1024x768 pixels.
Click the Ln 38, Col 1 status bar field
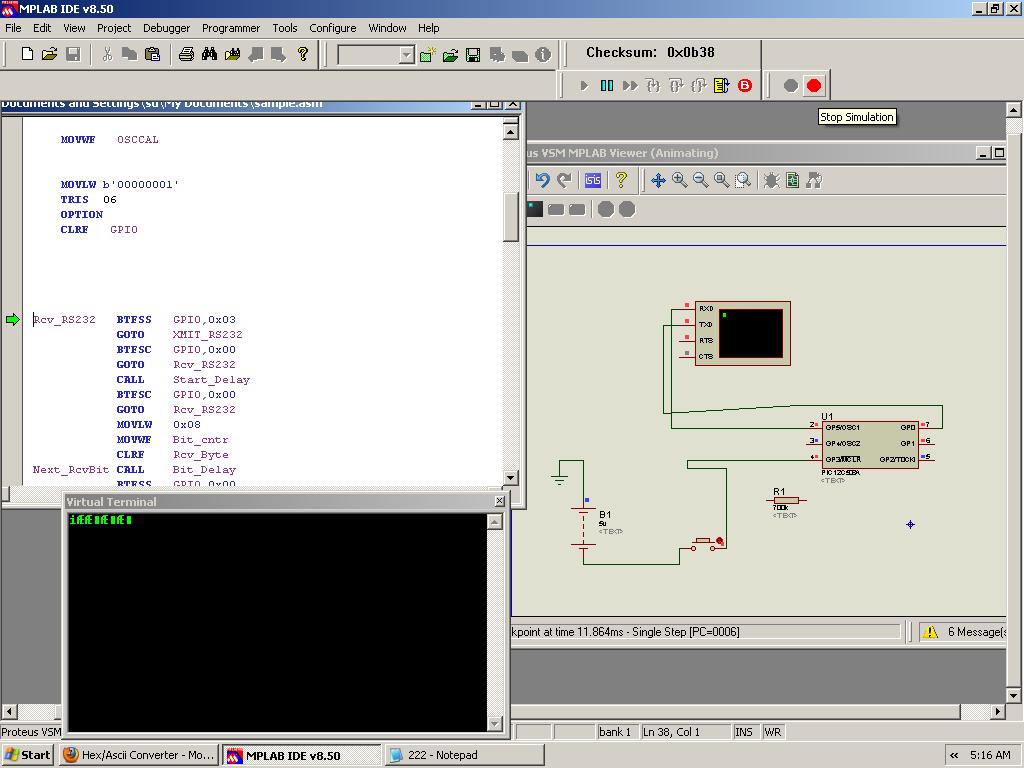click(686, 732)
